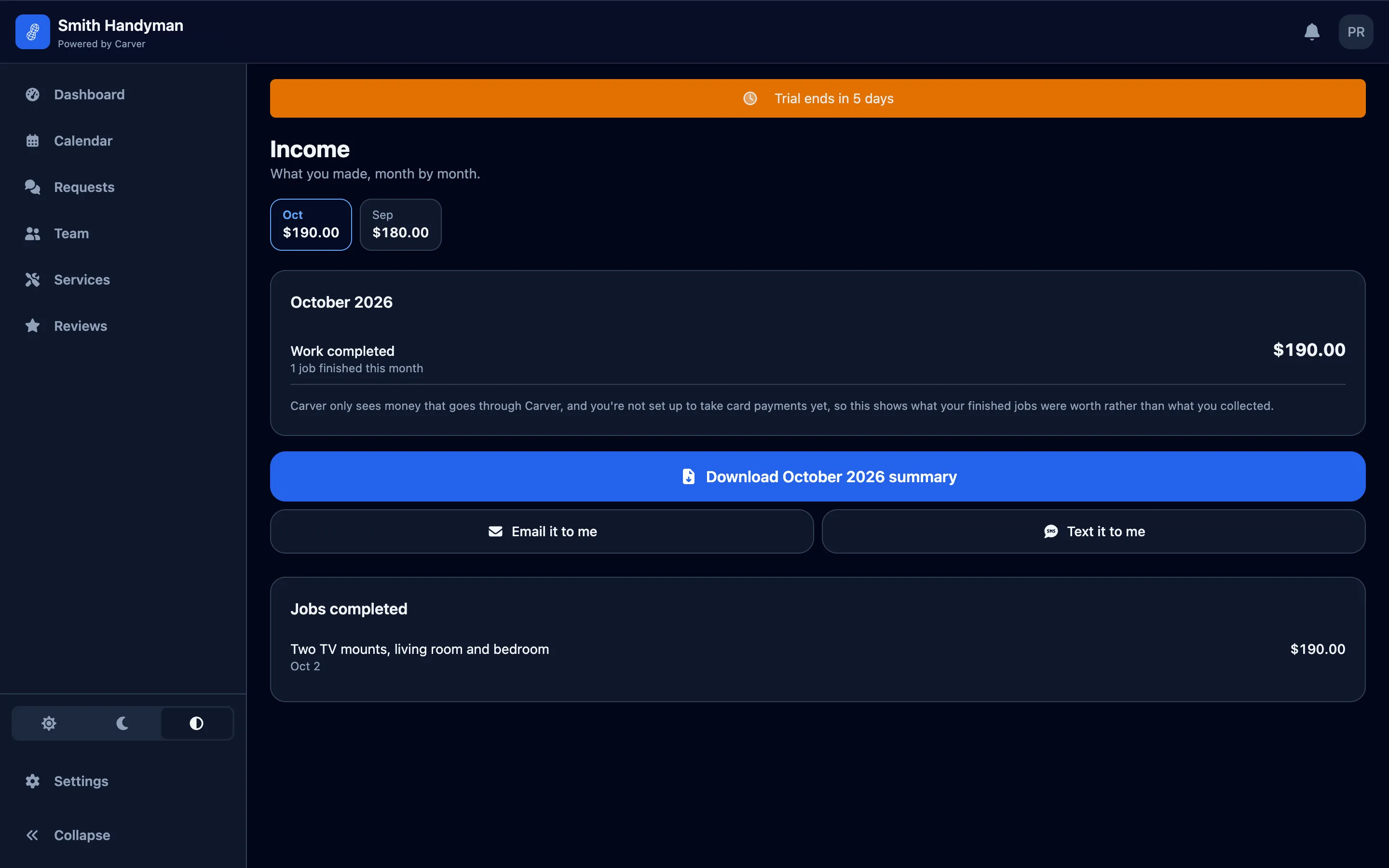Switch to dark theme moon toggle

(122, 723)
